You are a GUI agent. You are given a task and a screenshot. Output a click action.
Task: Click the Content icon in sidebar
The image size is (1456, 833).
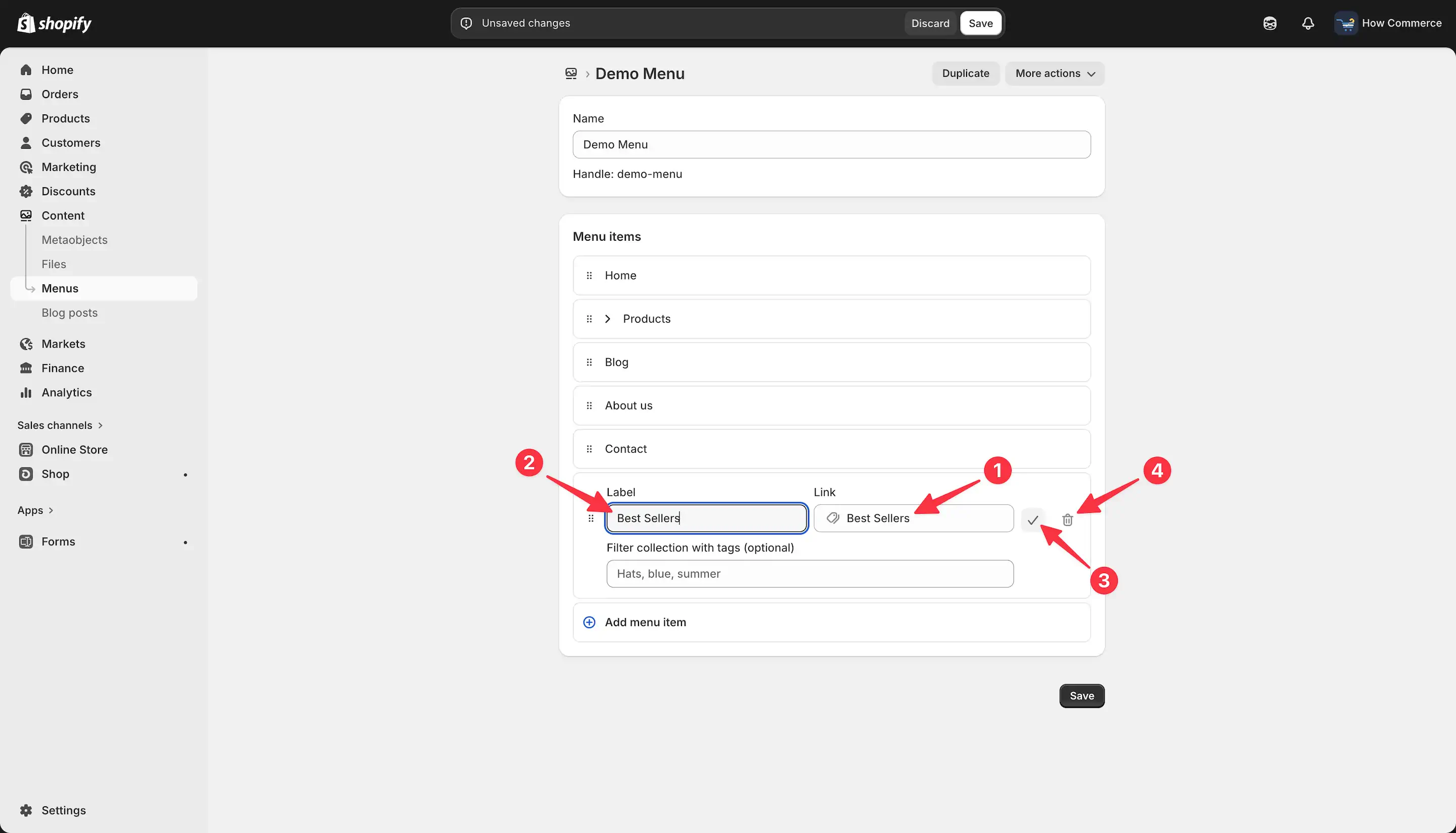coord(26,215)
